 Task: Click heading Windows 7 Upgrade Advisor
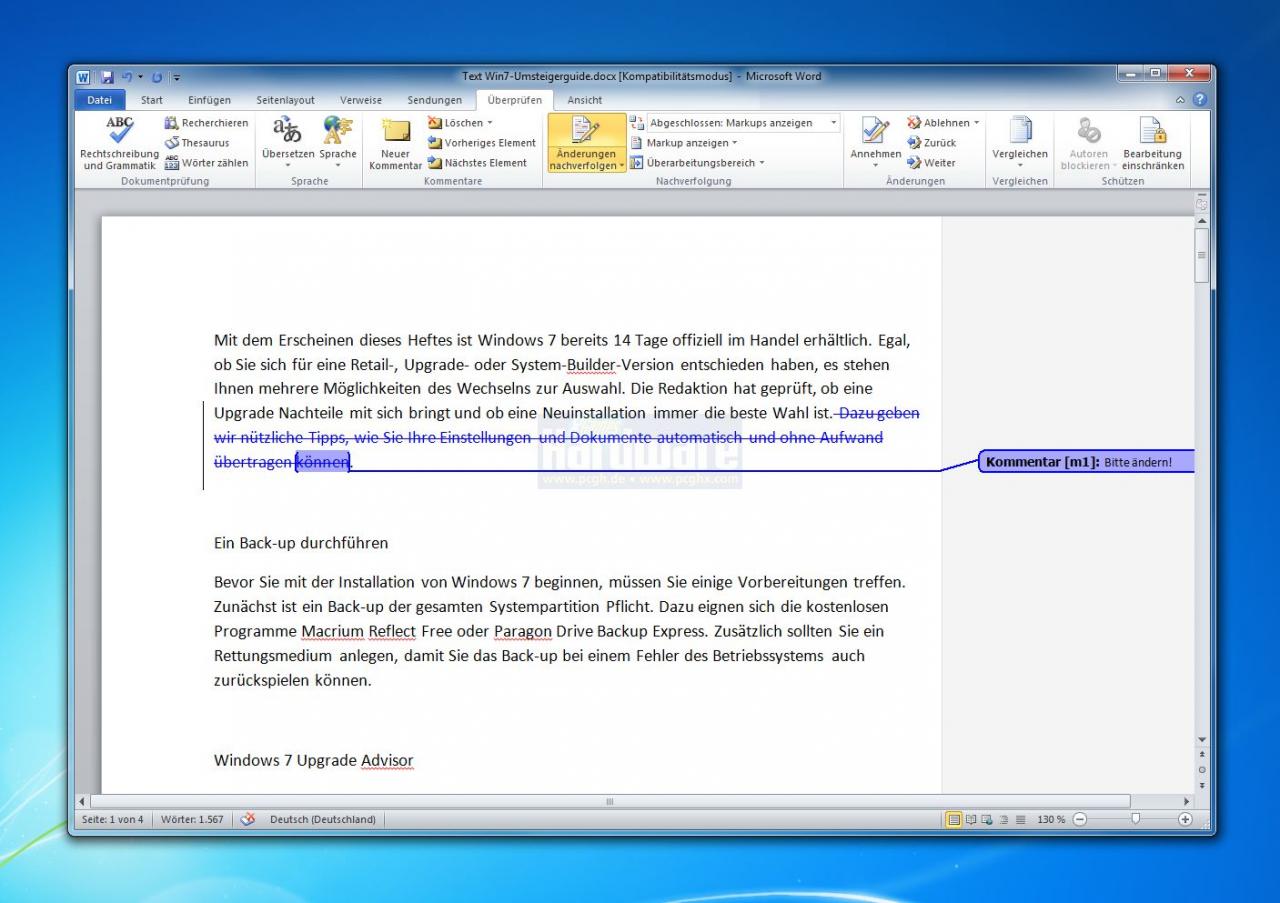(x=314, y=760)
